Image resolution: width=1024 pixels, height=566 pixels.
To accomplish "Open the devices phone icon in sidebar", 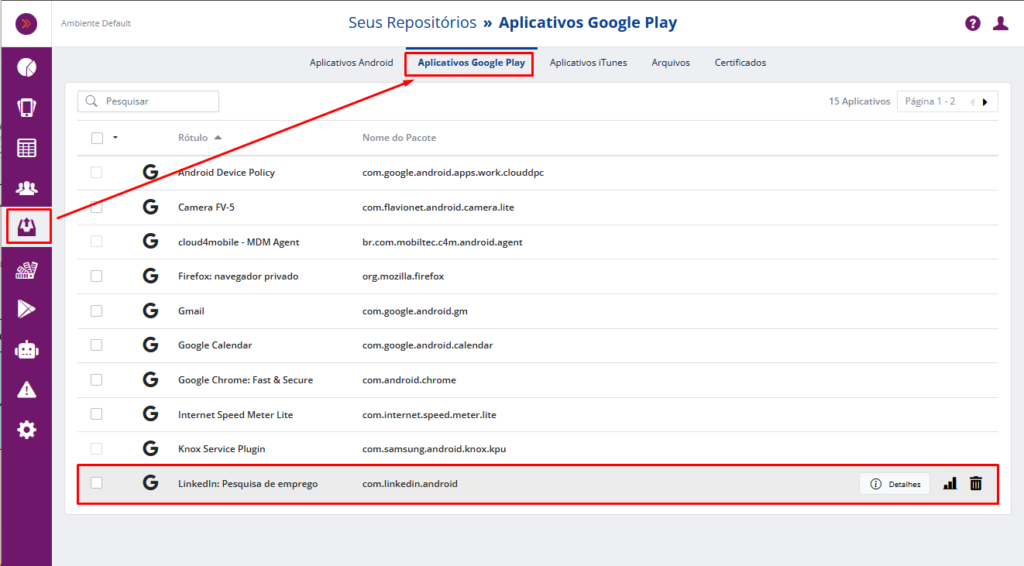I will tap(26, 107).
